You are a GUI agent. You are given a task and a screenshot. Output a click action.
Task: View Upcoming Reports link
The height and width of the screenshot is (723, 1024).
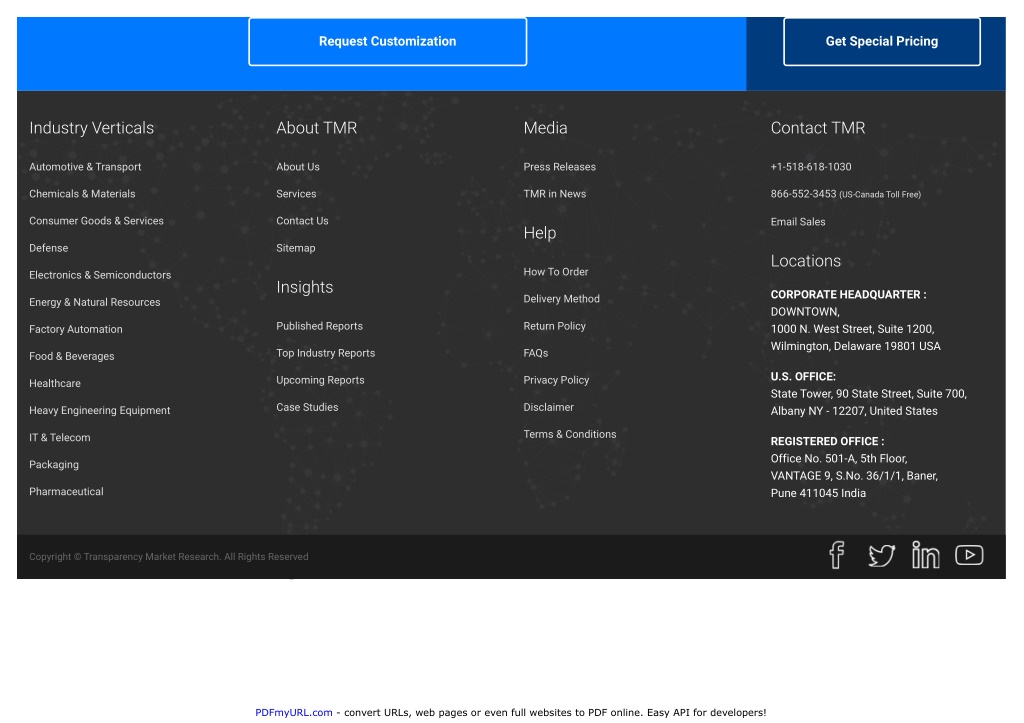click(320, 380)
